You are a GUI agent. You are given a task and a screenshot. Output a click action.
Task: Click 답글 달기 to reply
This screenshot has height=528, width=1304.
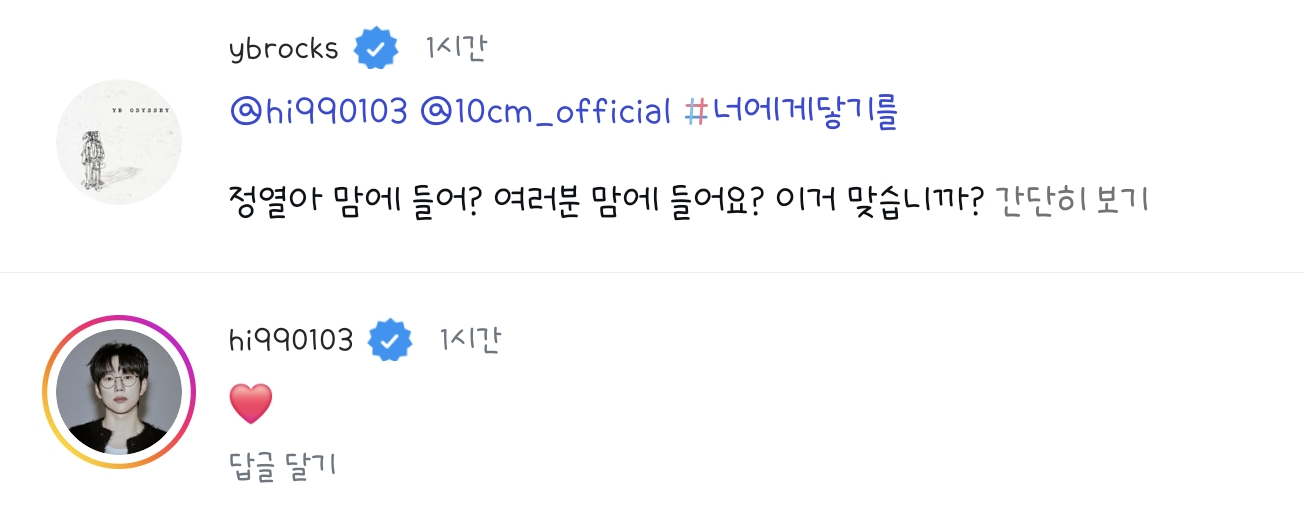click(x=282, y=465)
